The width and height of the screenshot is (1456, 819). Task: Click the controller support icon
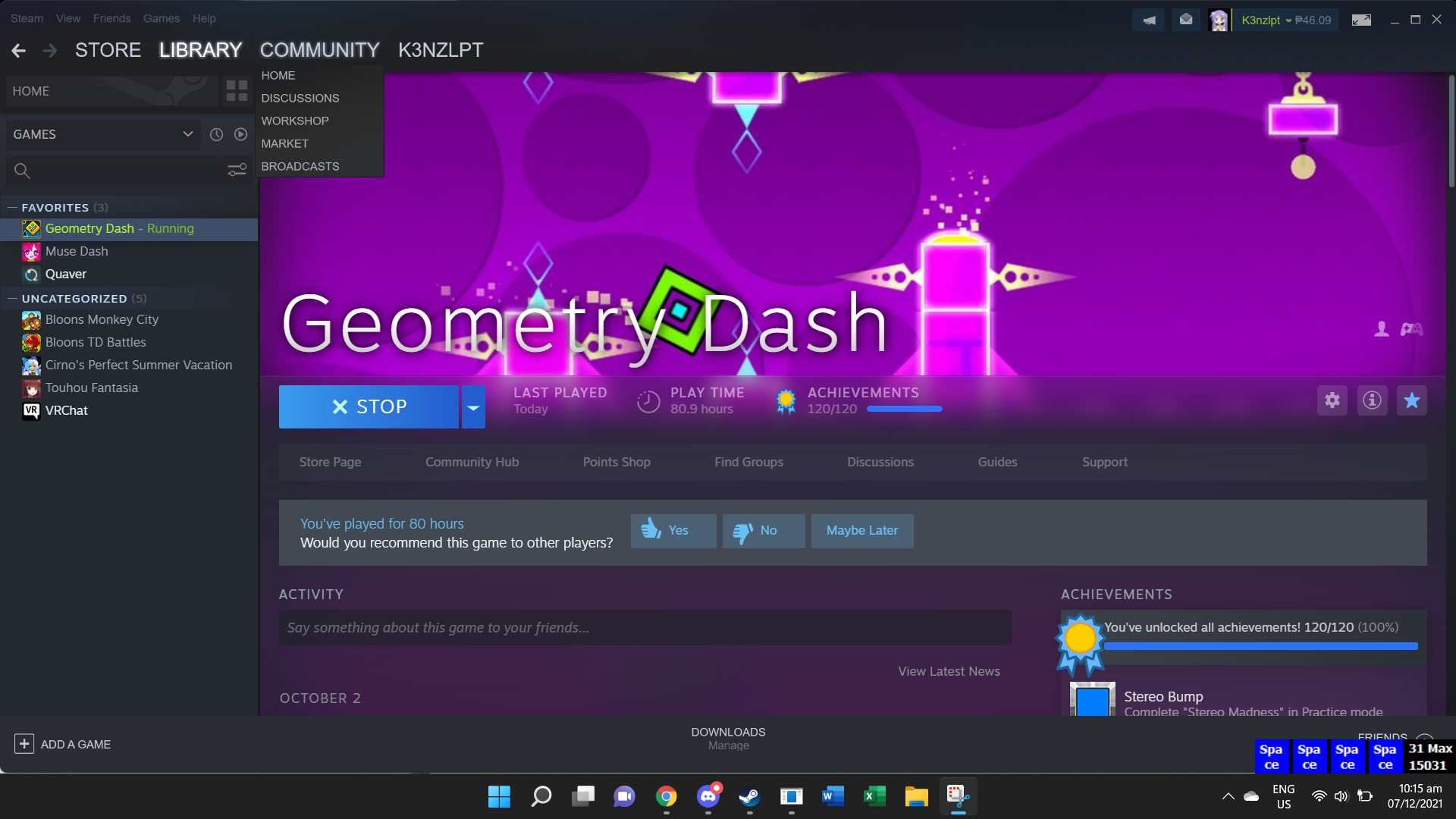[x=1412, y=328]
